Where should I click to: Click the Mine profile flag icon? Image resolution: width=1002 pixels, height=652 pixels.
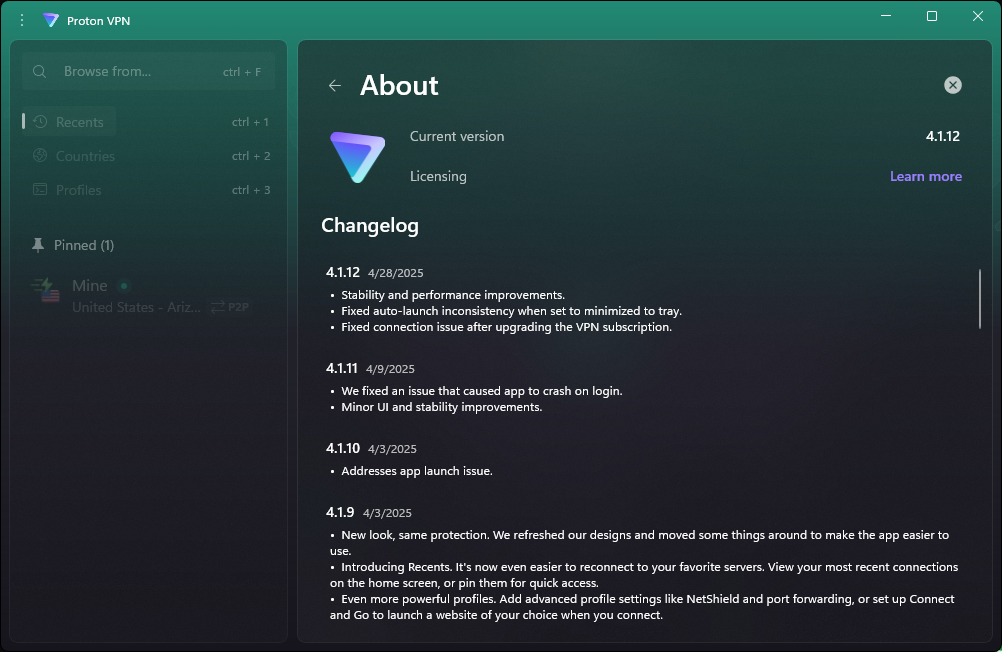47,290
